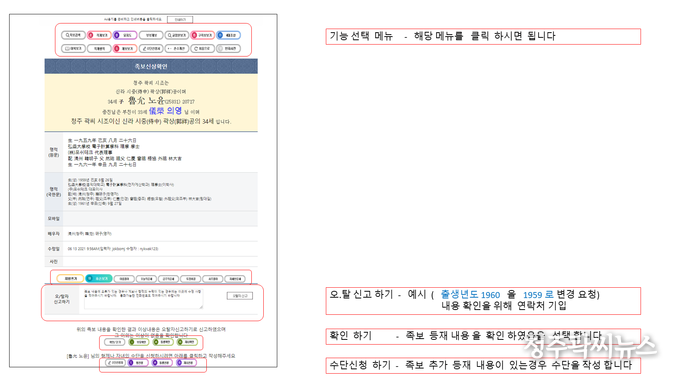
Task: Select the teal highlighted button in relative row
Action: pos(99,278)
